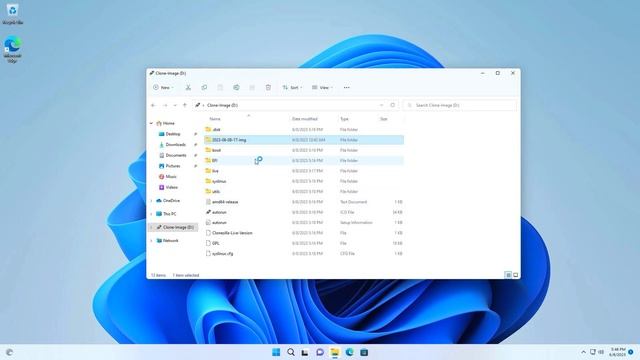Open the View dropdown menu
The image size is (640, 360).
[x=322, y=87]
